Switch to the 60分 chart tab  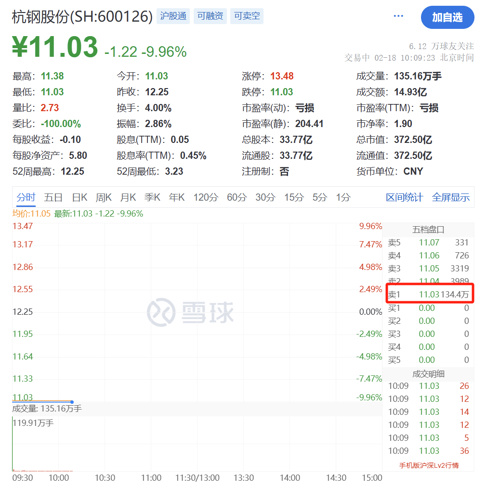tap(237, 197)
